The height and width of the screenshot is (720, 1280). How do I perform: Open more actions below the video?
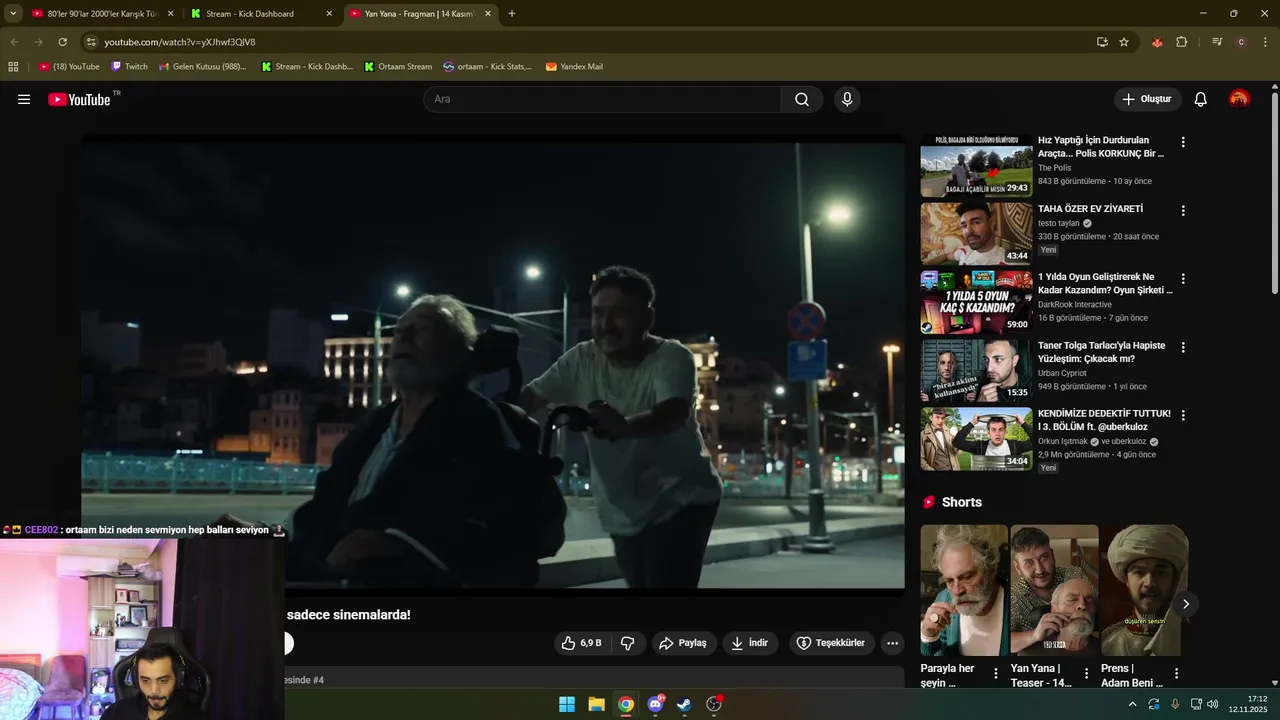tap(892, 643)
